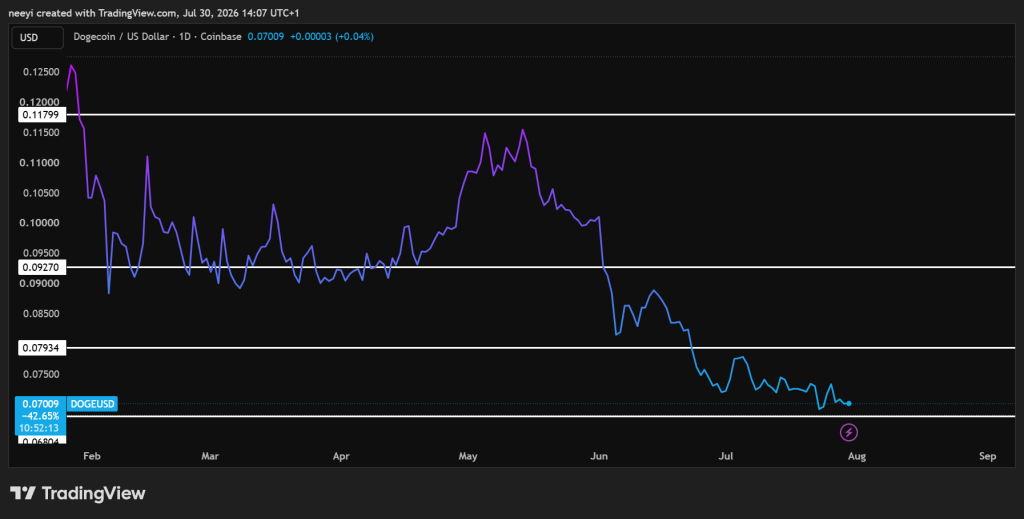Screen dimensions: 1024x519
Task: Click the Mar label on the time axis
Action: click(210, 456)
